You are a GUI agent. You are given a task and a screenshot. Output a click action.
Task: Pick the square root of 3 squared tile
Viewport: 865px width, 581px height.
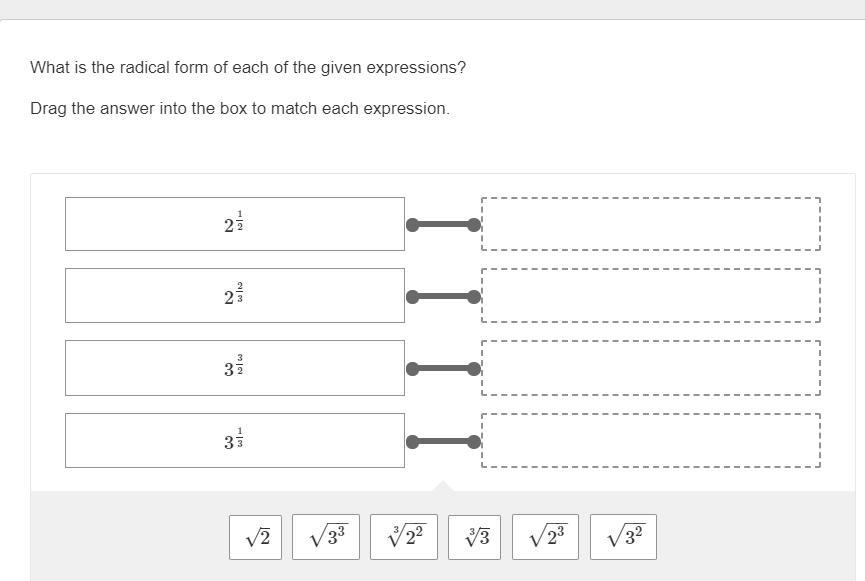(624, 537)
